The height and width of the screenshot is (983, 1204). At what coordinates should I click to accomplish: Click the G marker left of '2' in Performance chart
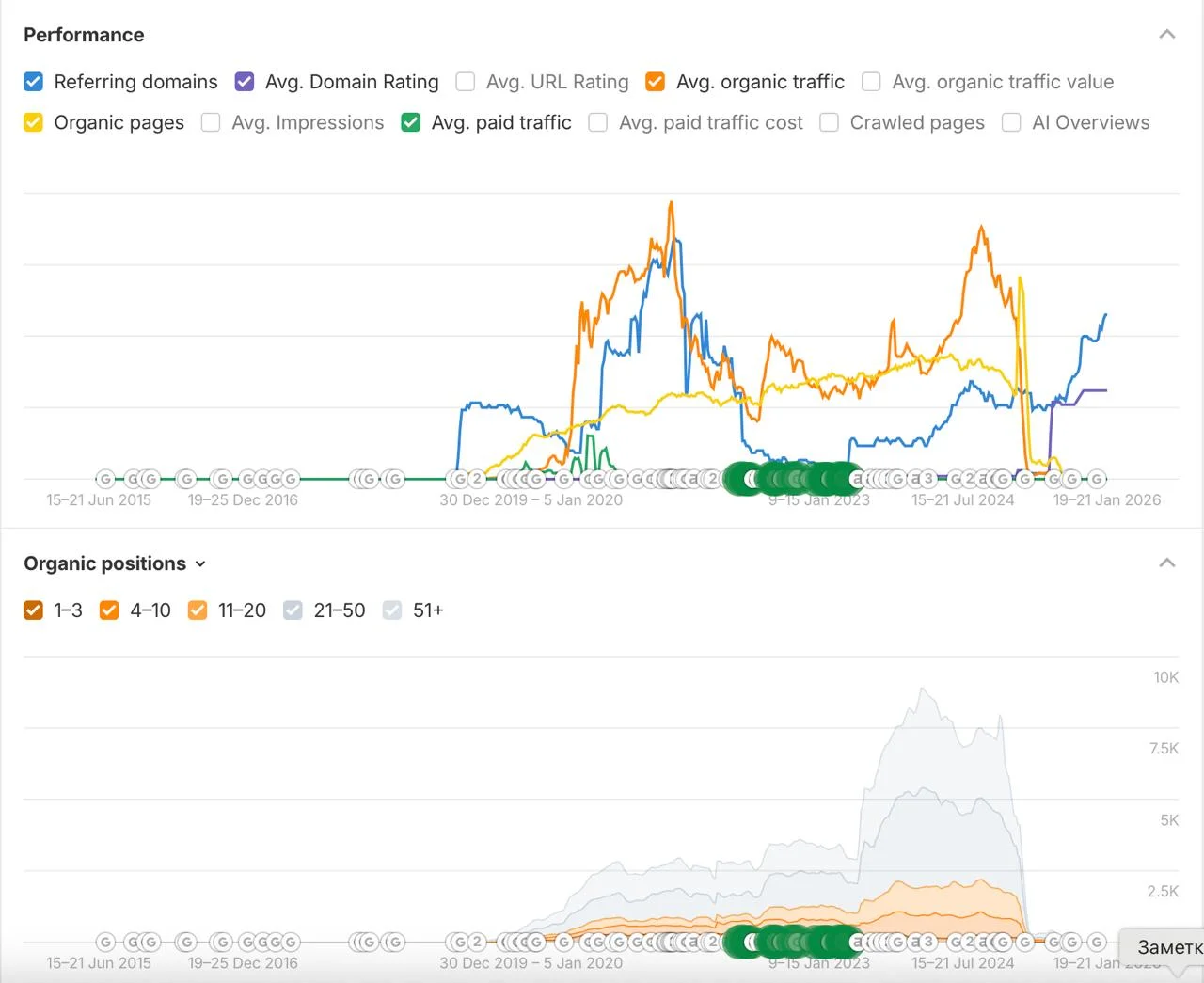458,479
